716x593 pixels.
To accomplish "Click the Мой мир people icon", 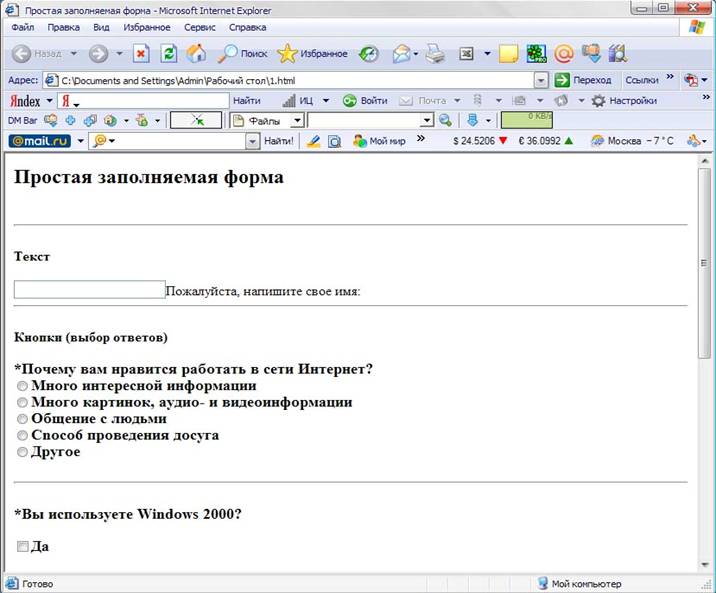I will (360, 141).
